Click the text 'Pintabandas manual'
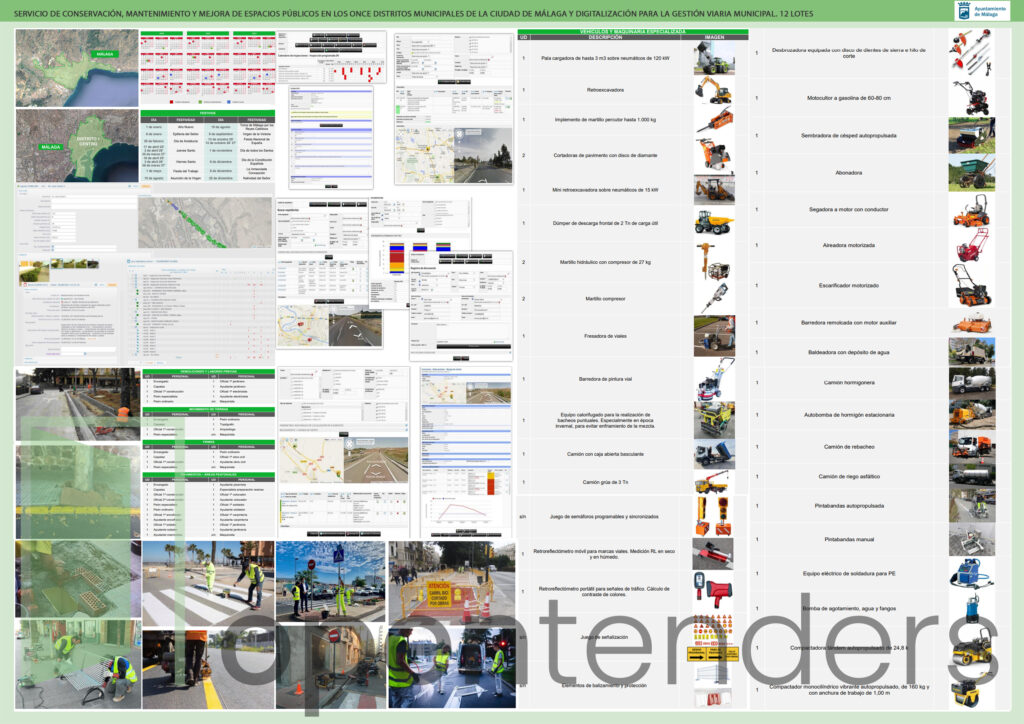 [848, 539]
